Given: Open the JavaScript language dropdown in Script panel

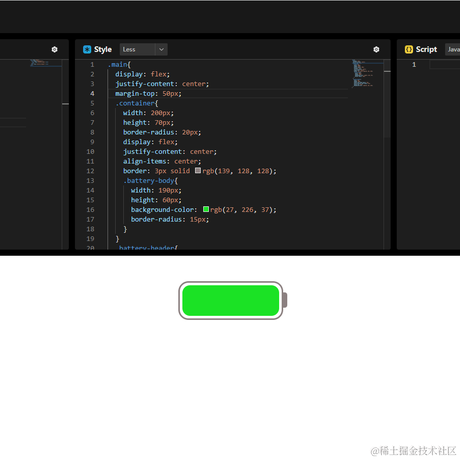Looking at the screenshot, I should point(453,49).
